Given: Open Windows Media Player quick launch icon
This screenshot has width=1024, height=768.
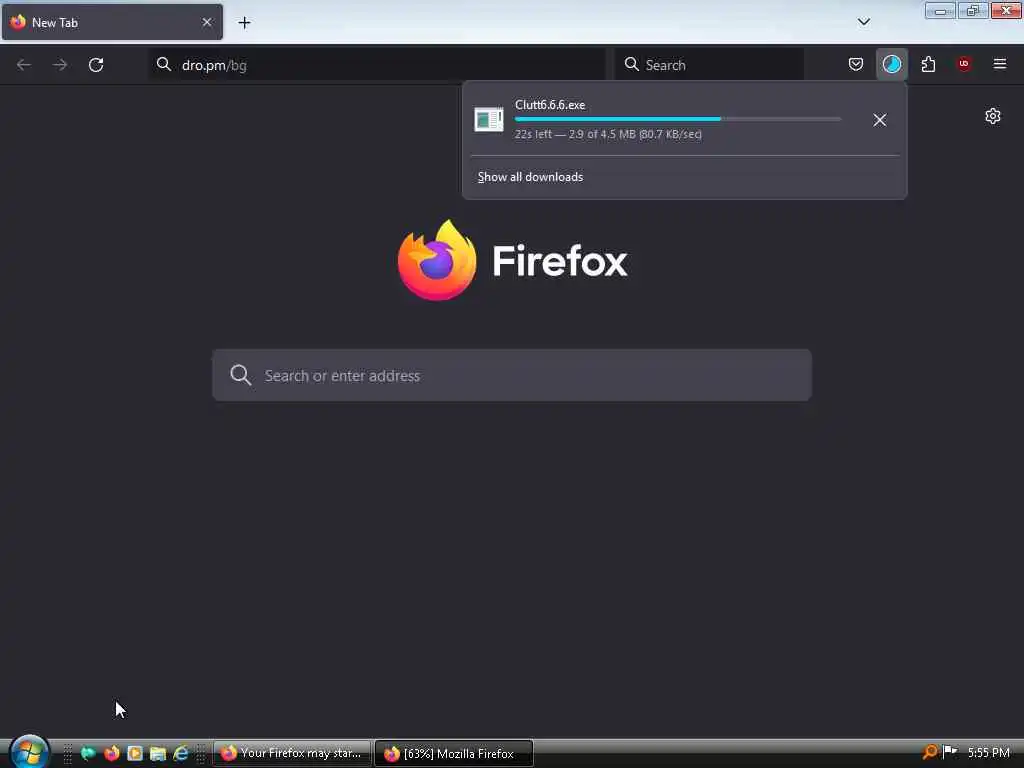Looking at the screenshot, I should (x=135, y=753).
